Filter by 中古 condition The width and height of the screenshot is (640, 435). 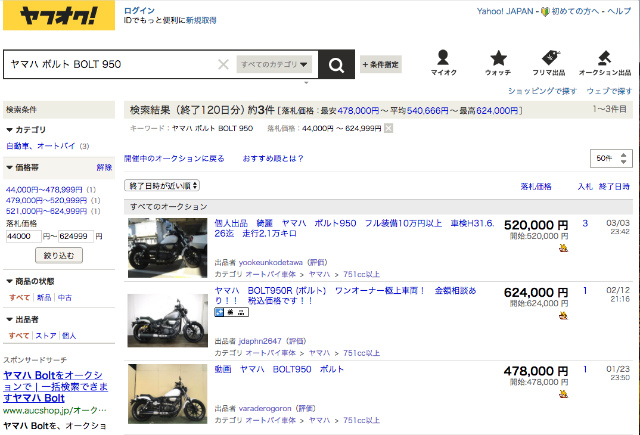[x=64, y=297]
